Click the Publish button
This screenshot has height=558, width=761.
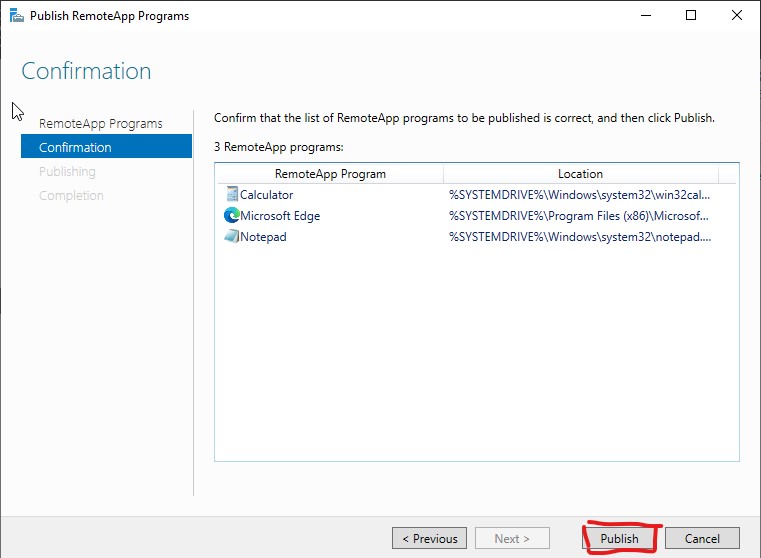(619, 539)
